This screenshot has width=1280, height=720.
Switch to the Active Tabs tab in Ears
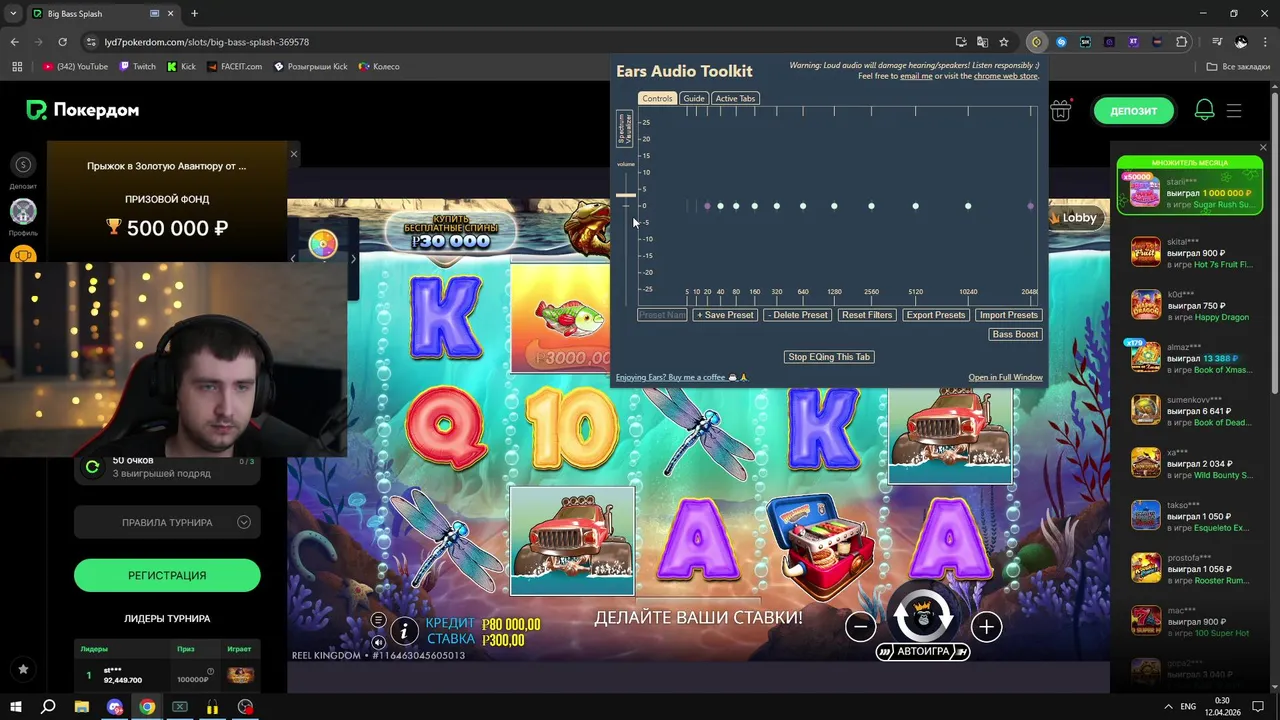pyautogui.click(x=735, y=98)
